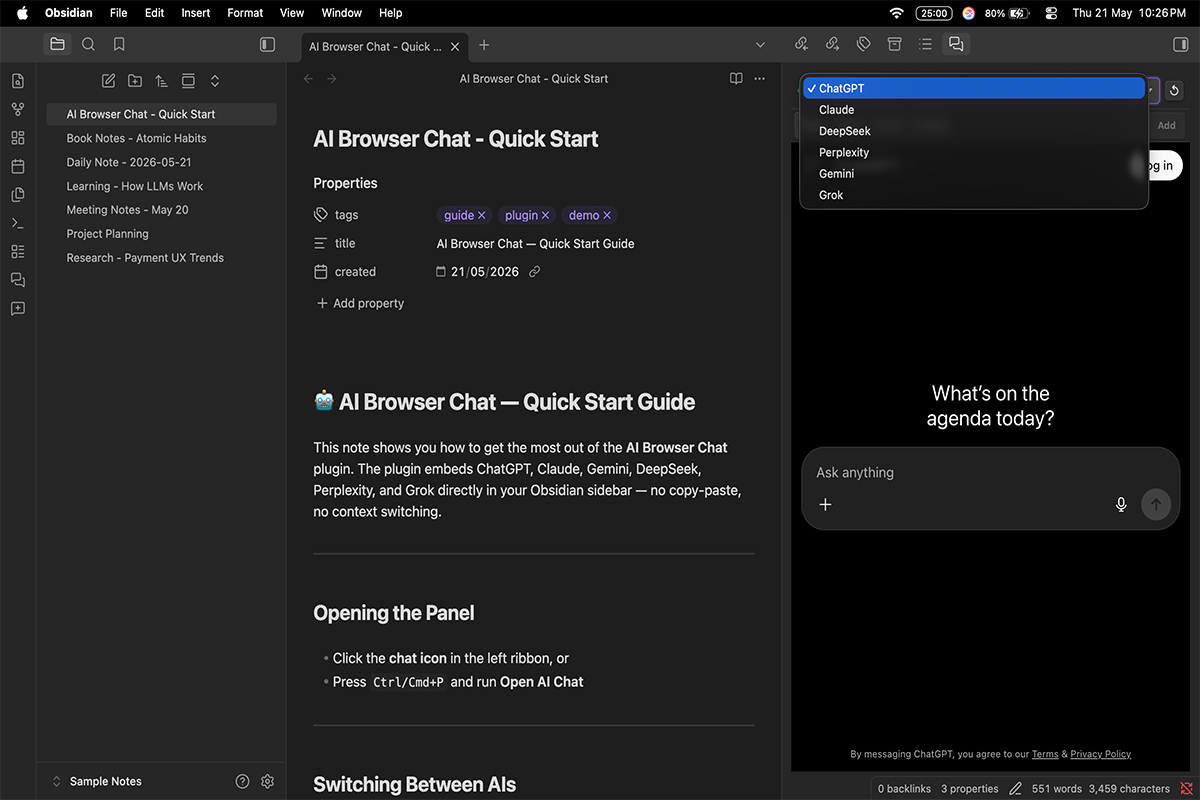Open tags panel icon
This screenshot has width=1200, height=800.
tap(863, 44)
